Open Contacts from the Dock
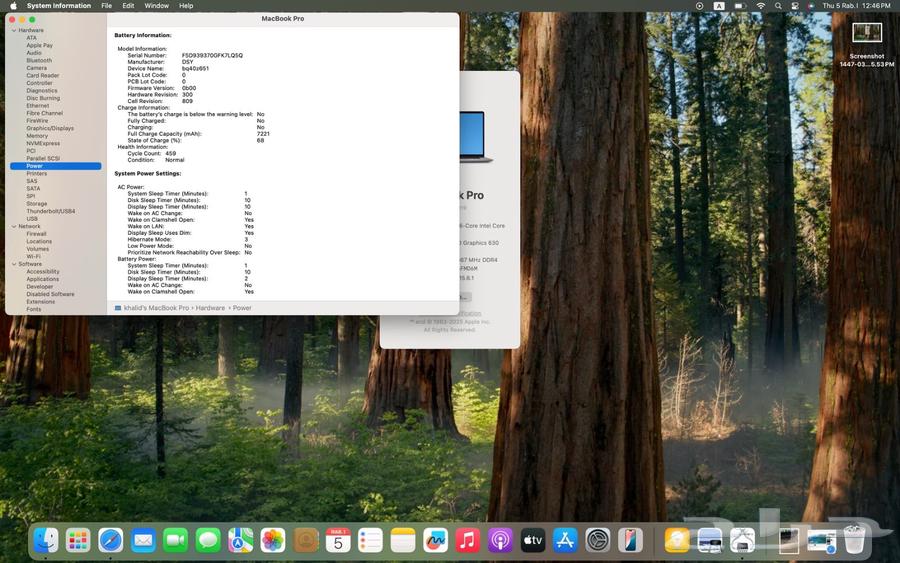 pos(305,540)
